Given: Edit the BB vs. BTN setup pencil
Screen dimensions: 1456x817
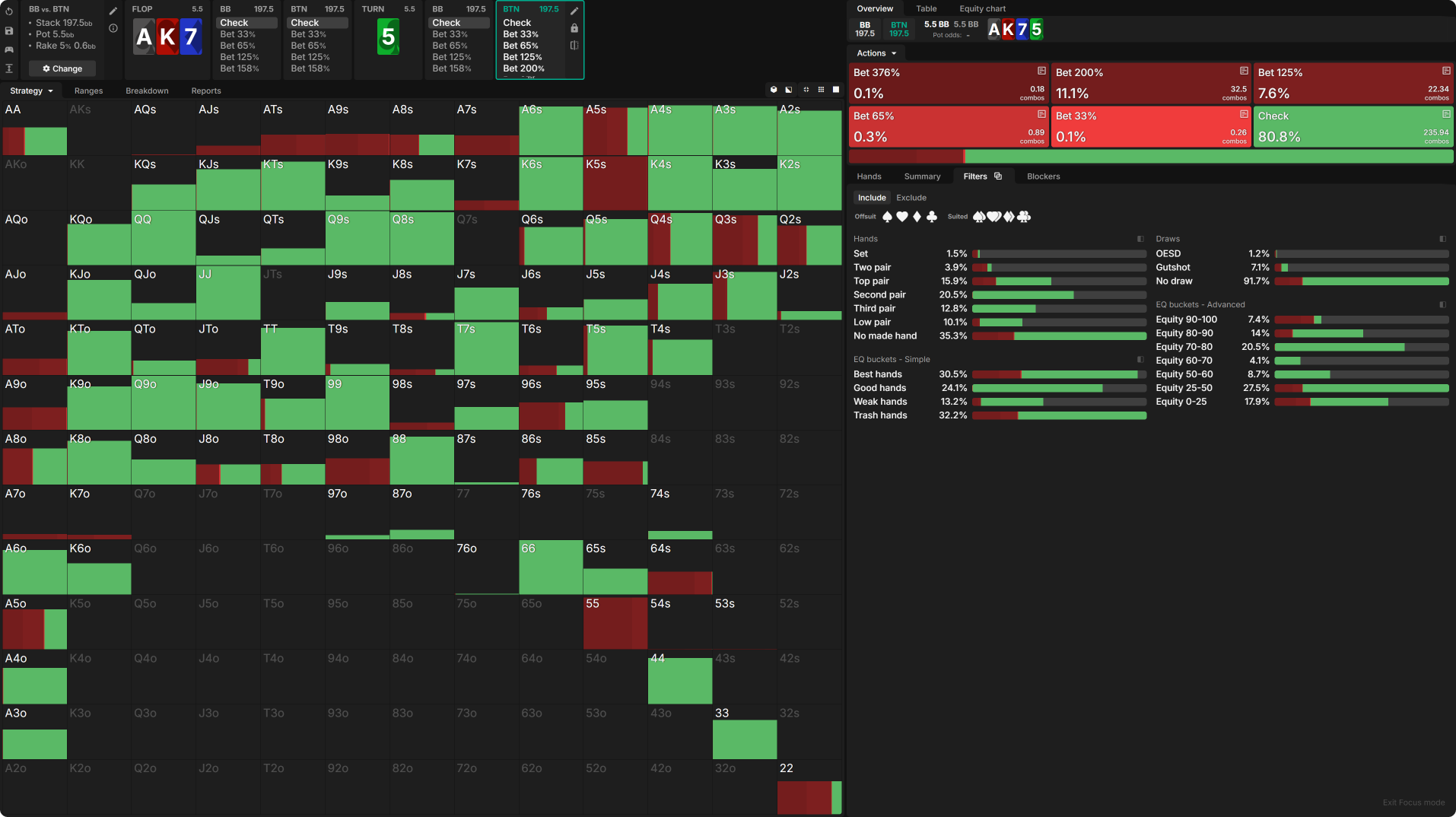Looking at the screenshot, I should [x=113, y=11].
